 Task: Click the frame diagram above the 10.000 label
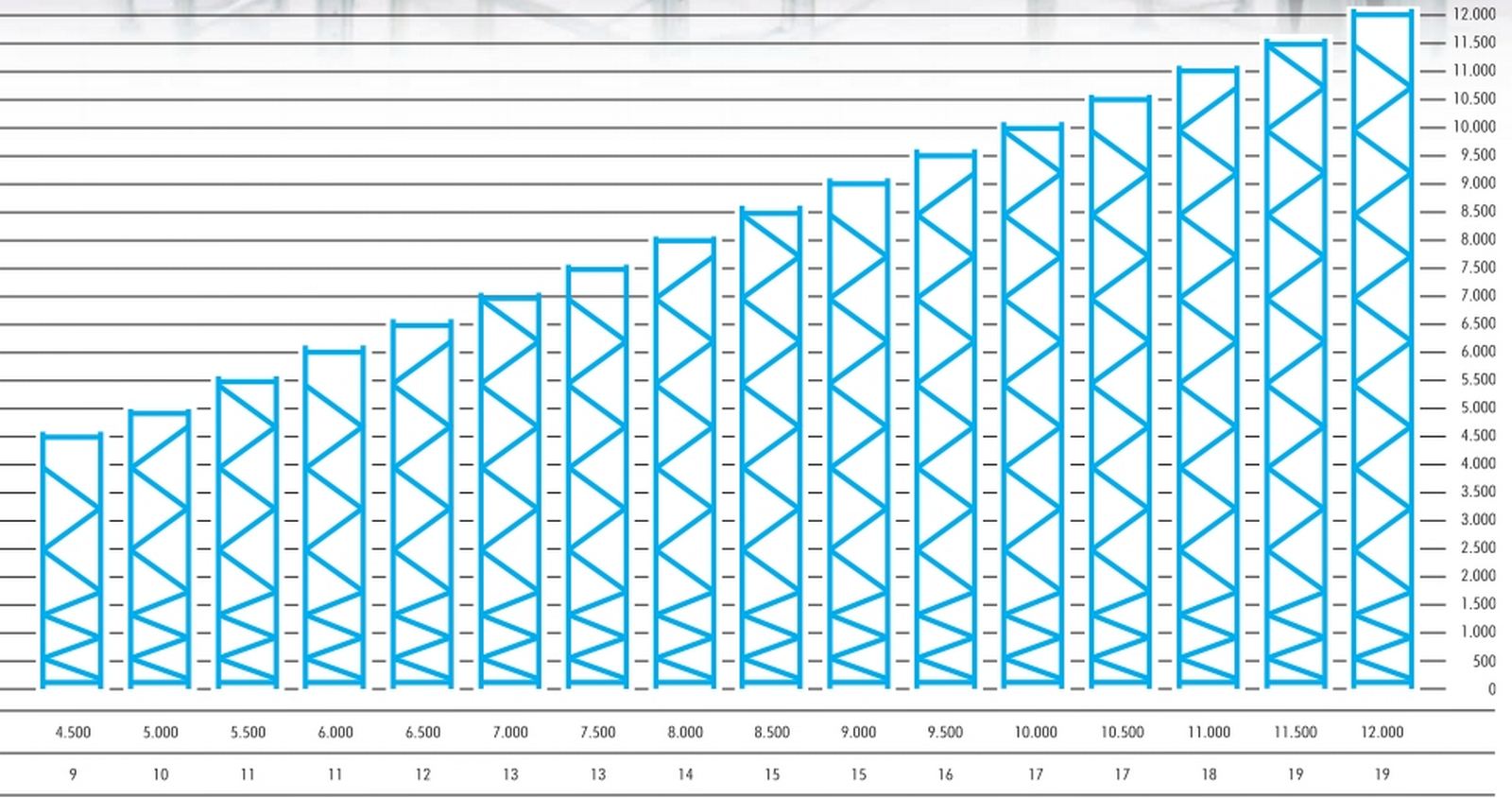(x=1033, y=405)
